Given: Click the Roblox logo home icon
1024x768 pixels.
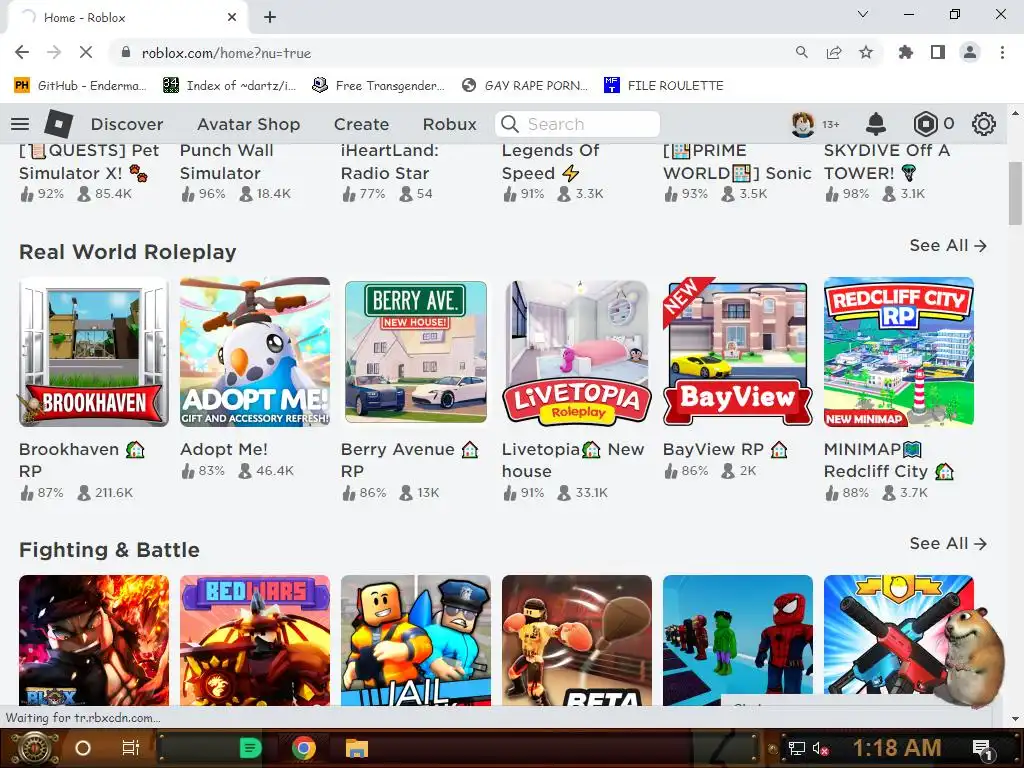Looking at the screenshot, I should pos(58,124).
